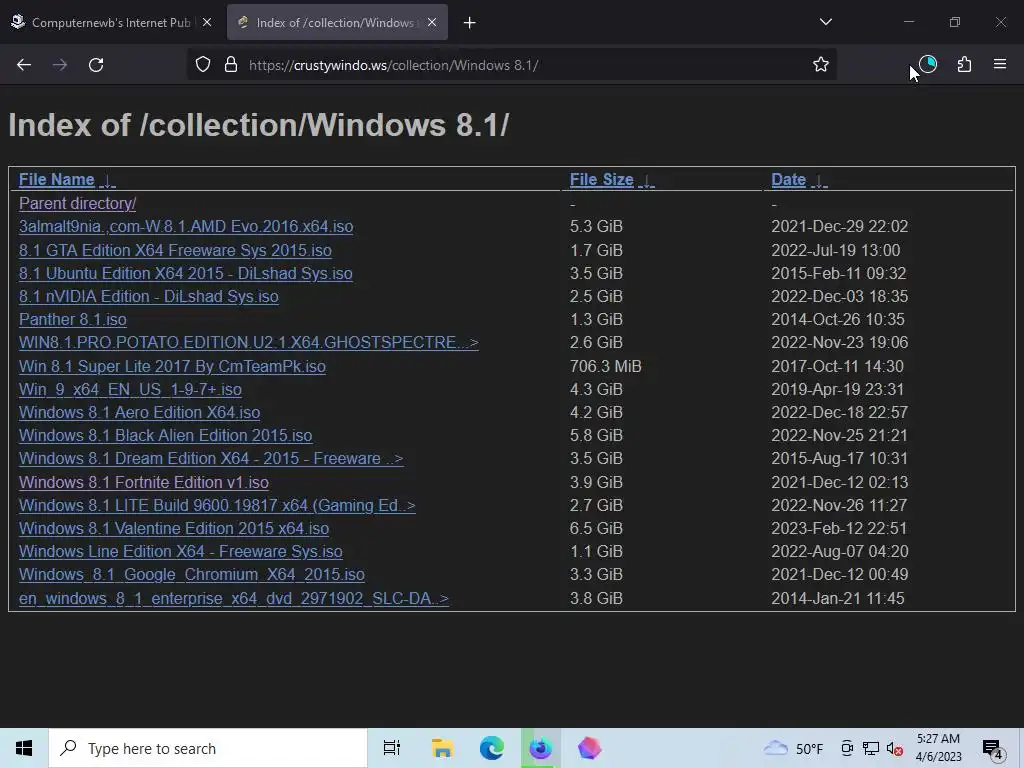Launch Microsoft Edge from the taskbar

492,748
